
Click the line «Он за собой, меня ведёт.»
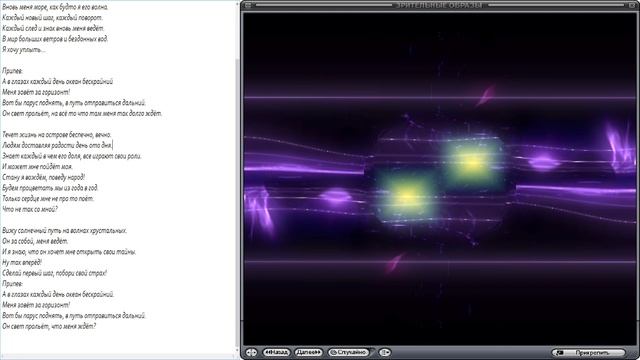coord(35,241)
